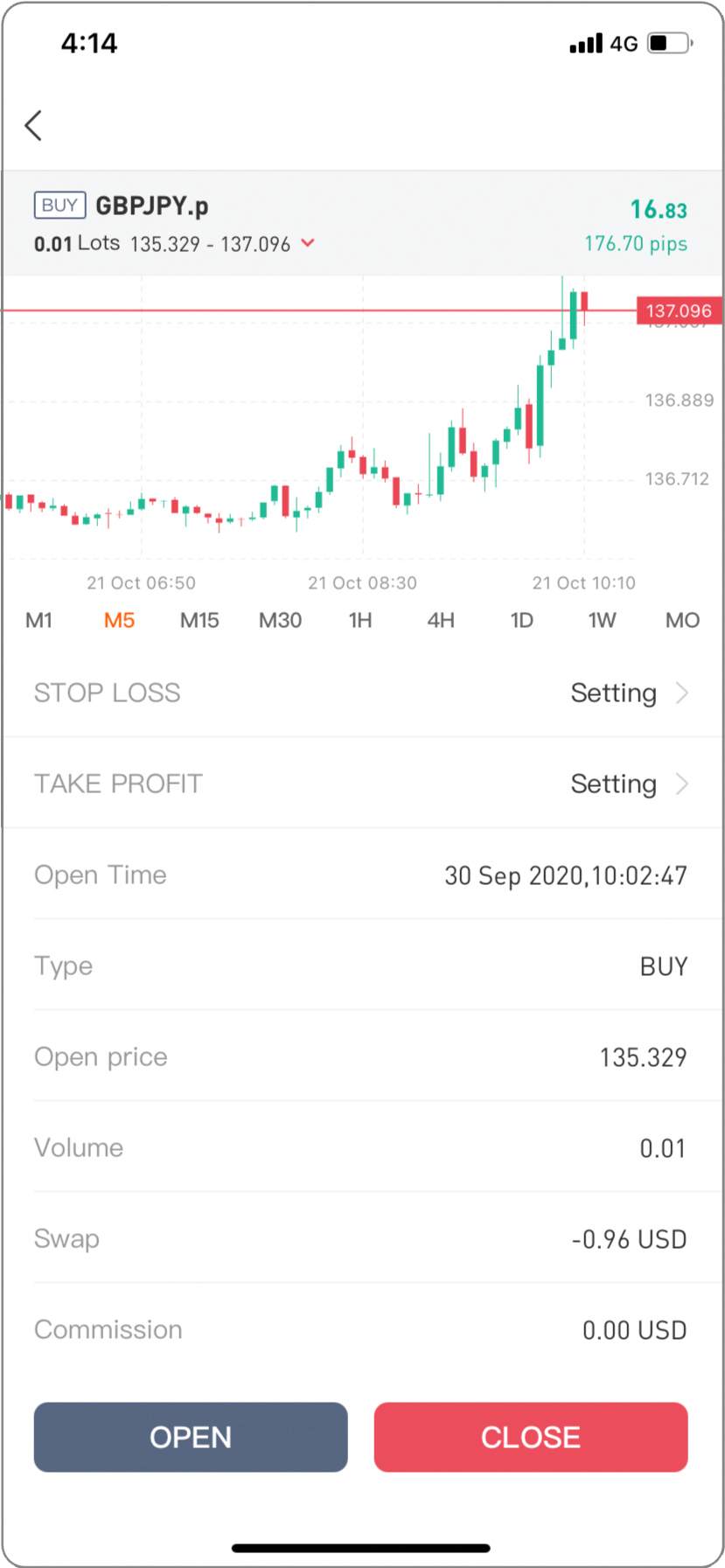This screenshot has width=725, height=1568.
Task: Select the 1W chart interval
Action: pyautogui.click(x=602, y=620)
